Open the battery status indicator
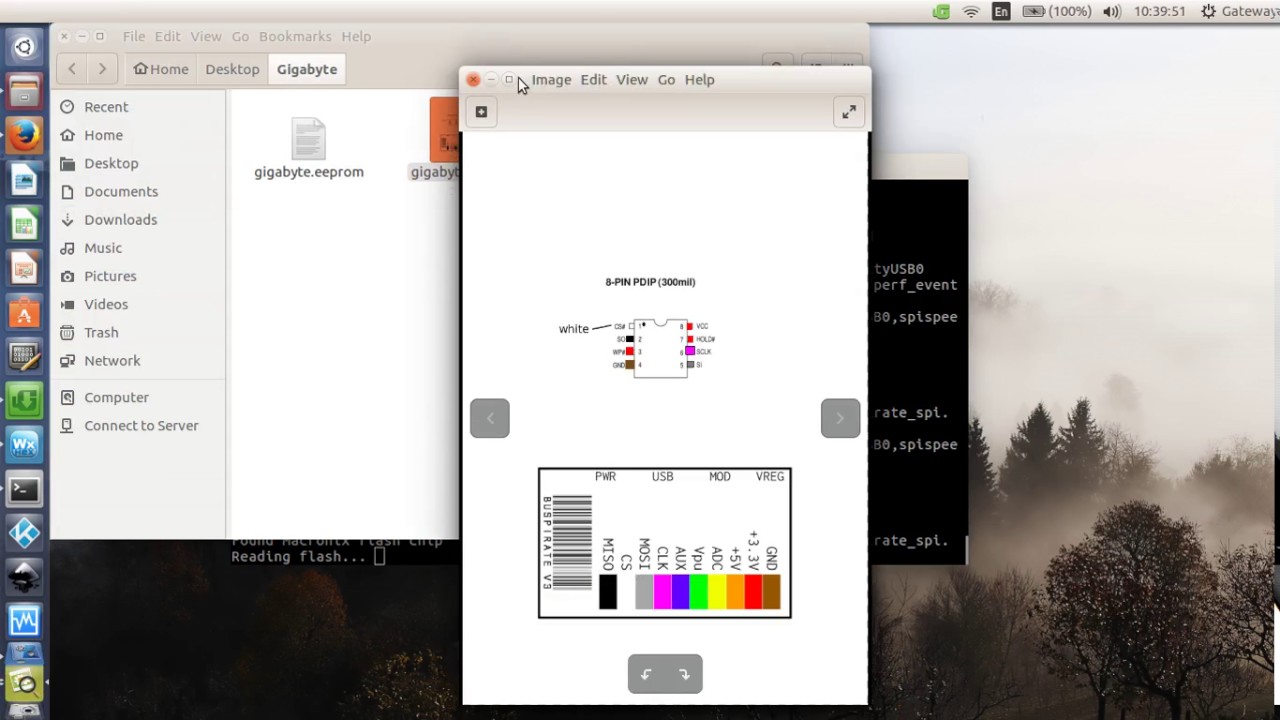The width and height of the screenshot is (1280, 720). (x=1057, y=12)
